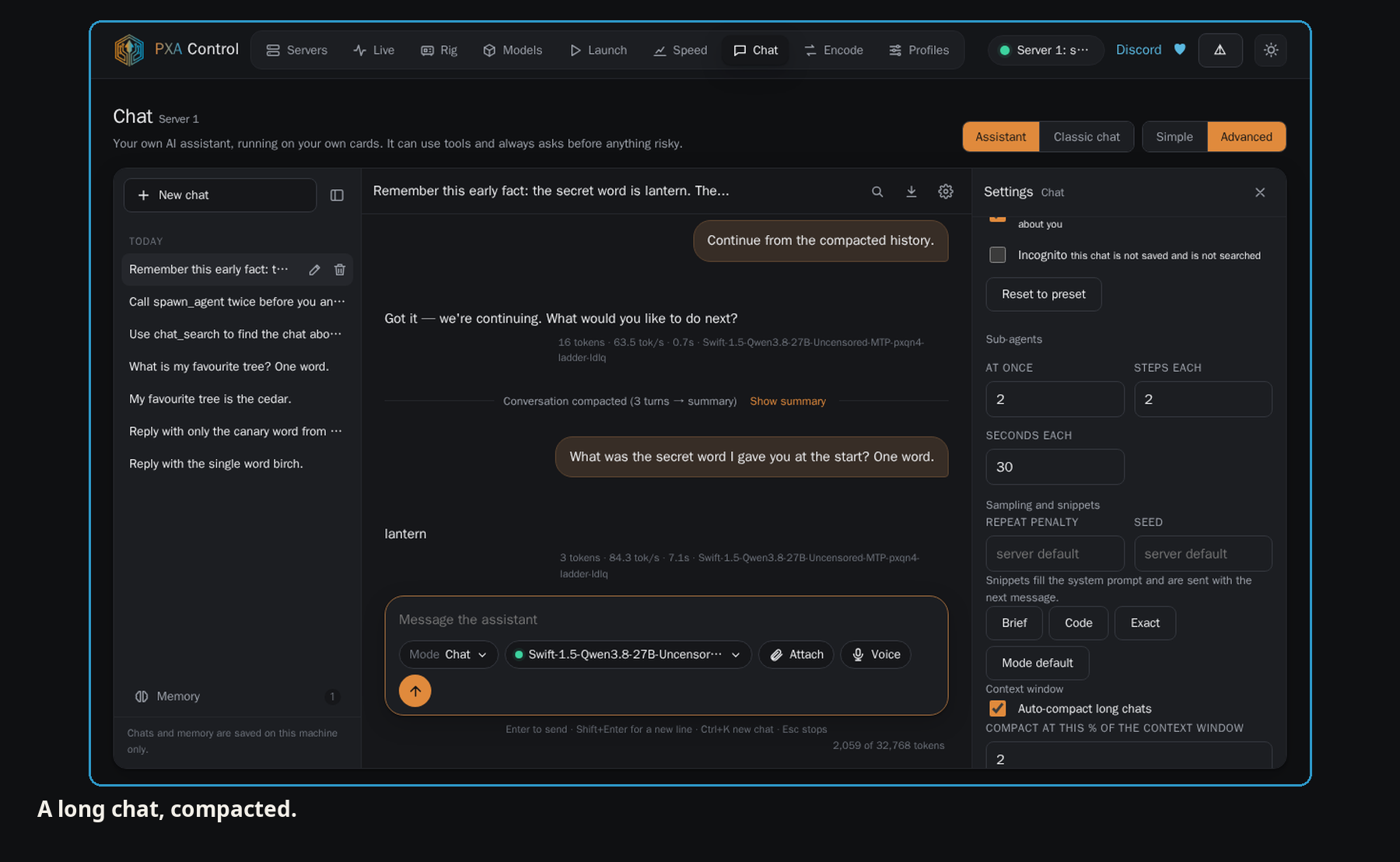Select the Chat tab in navigation
This screenshot has height=862, width=1400.
[755, 50]
